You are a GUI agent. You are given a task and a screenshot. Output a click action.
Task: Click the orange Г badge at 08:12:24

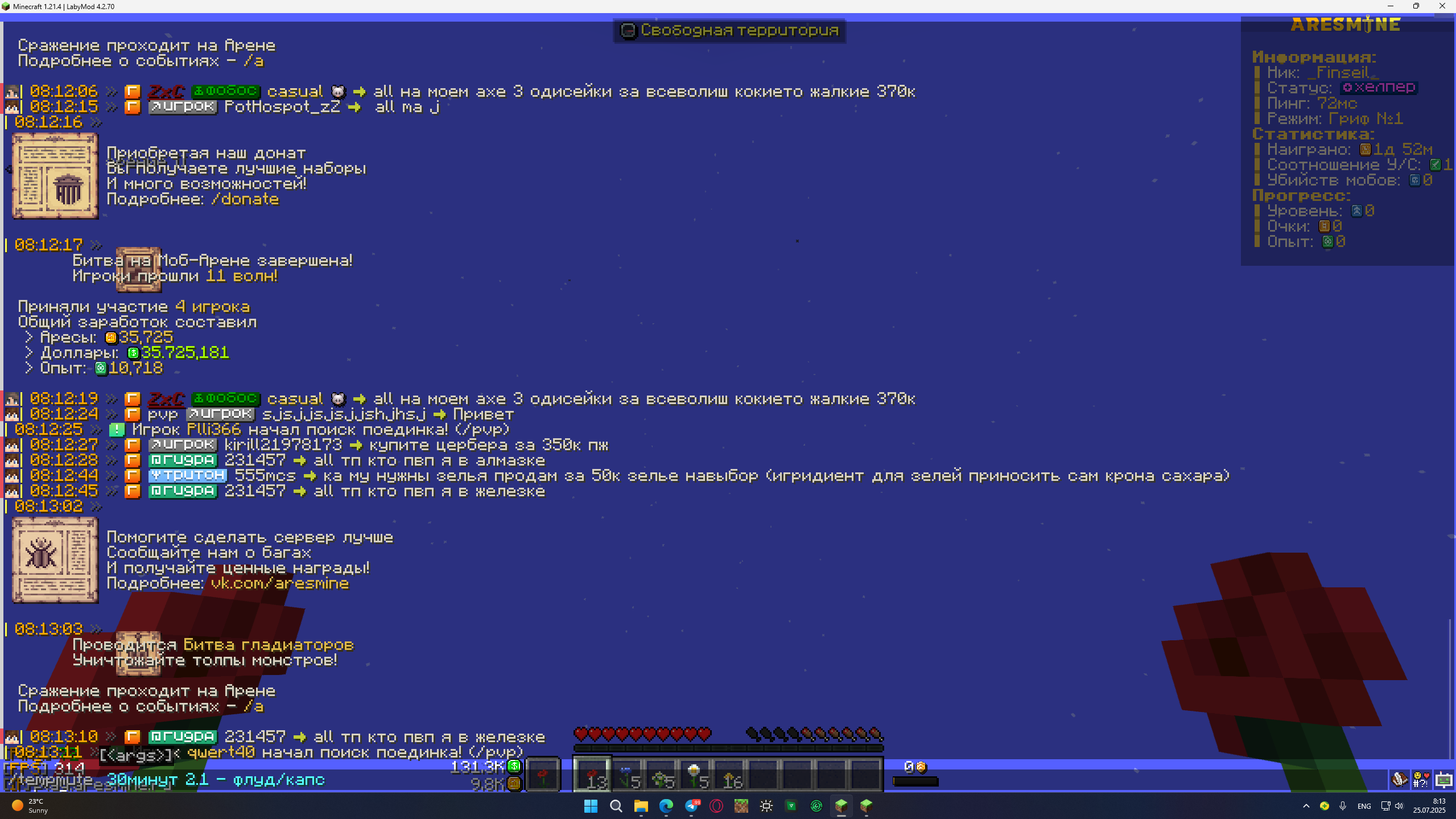(133, 414)
